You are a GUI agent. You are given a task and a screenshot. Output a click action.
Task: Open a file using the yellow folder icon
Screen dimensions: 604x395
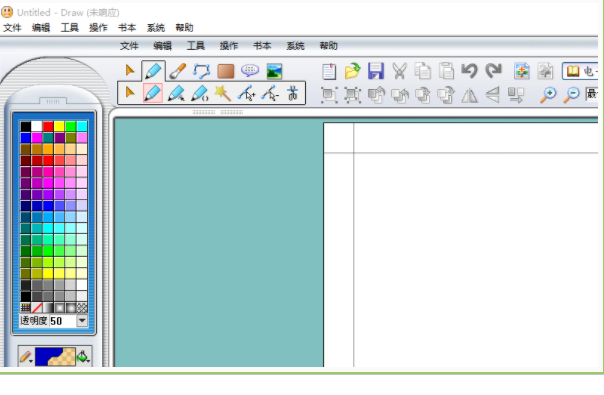point(352,71)
